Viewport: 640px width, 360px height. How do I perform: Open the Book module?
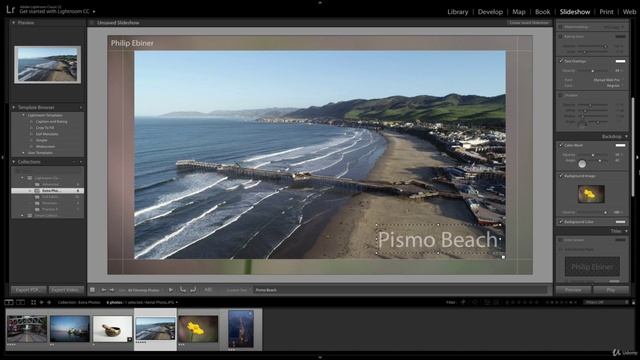tap(542, 12)
